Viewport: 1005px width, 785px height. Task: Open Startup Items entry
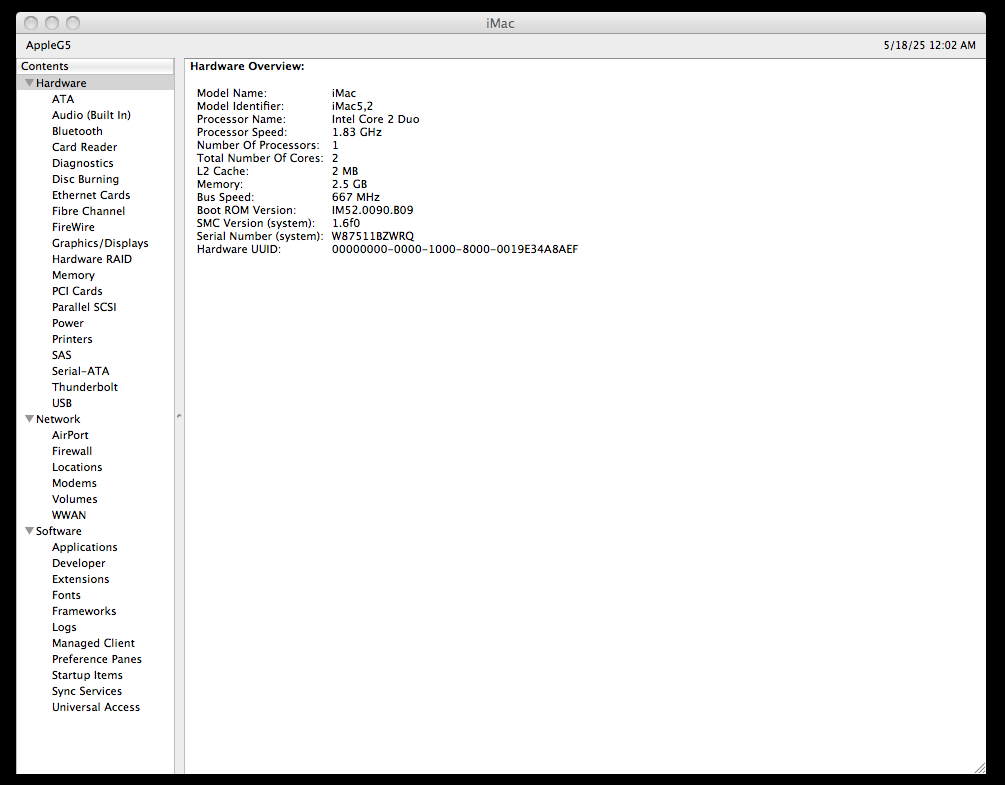(87, 675)
